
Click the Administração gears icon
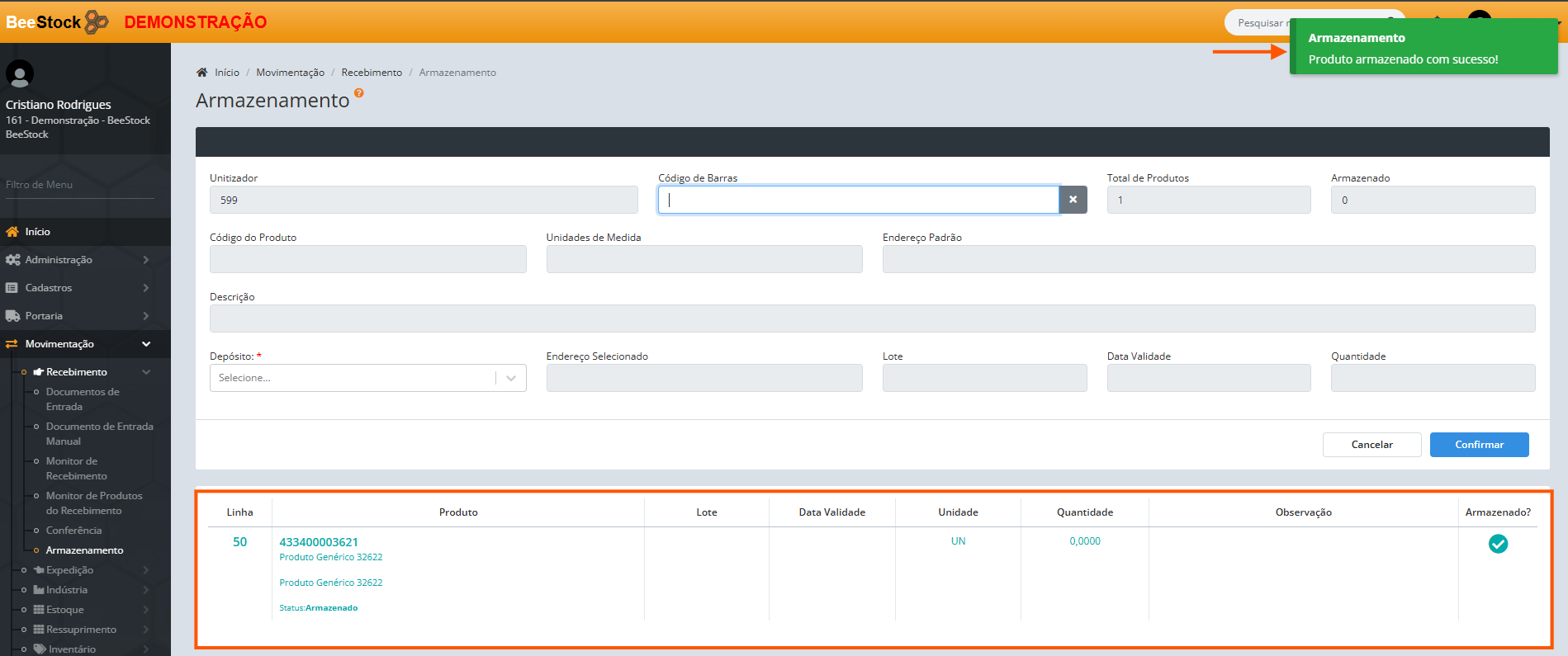[x=12, y=260]
